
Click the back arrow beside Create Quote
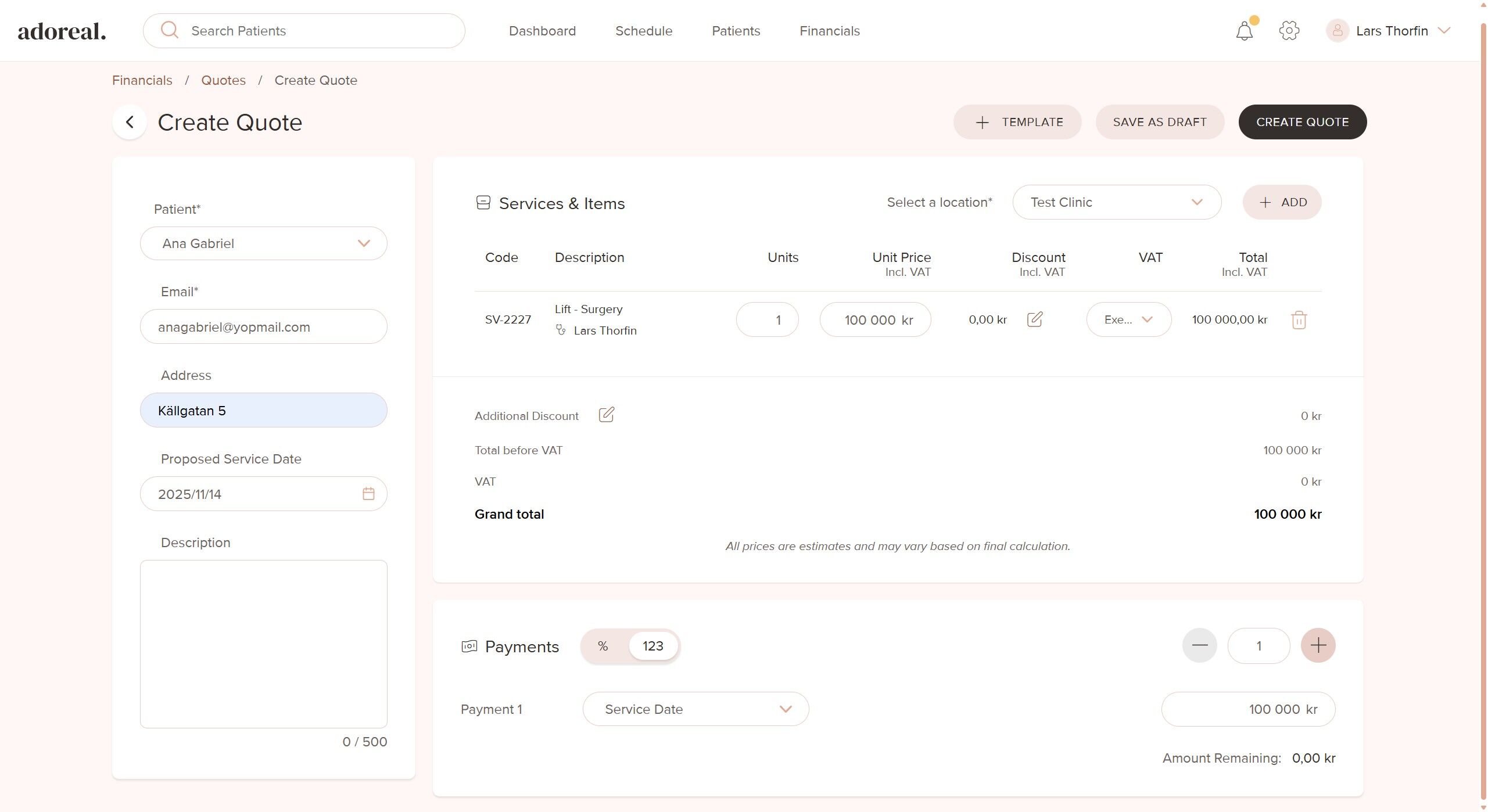[x=130, y=122]
